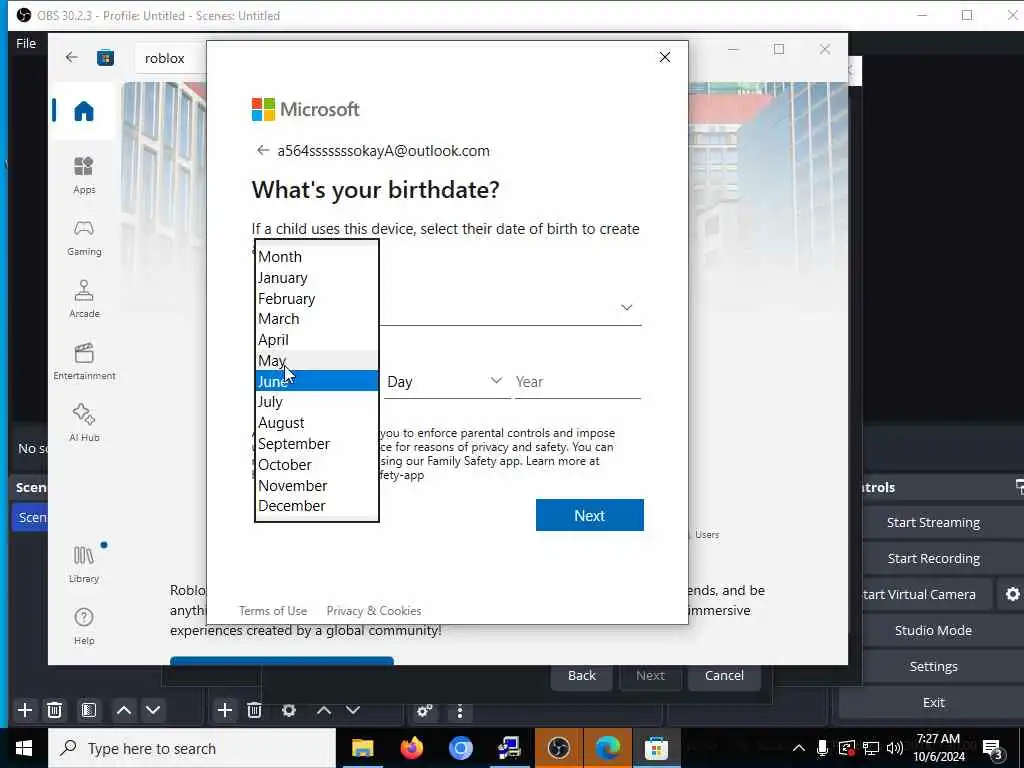Select March in month list
The height and width of the screenshot is (768, 1024).
[x=317, y=319]
